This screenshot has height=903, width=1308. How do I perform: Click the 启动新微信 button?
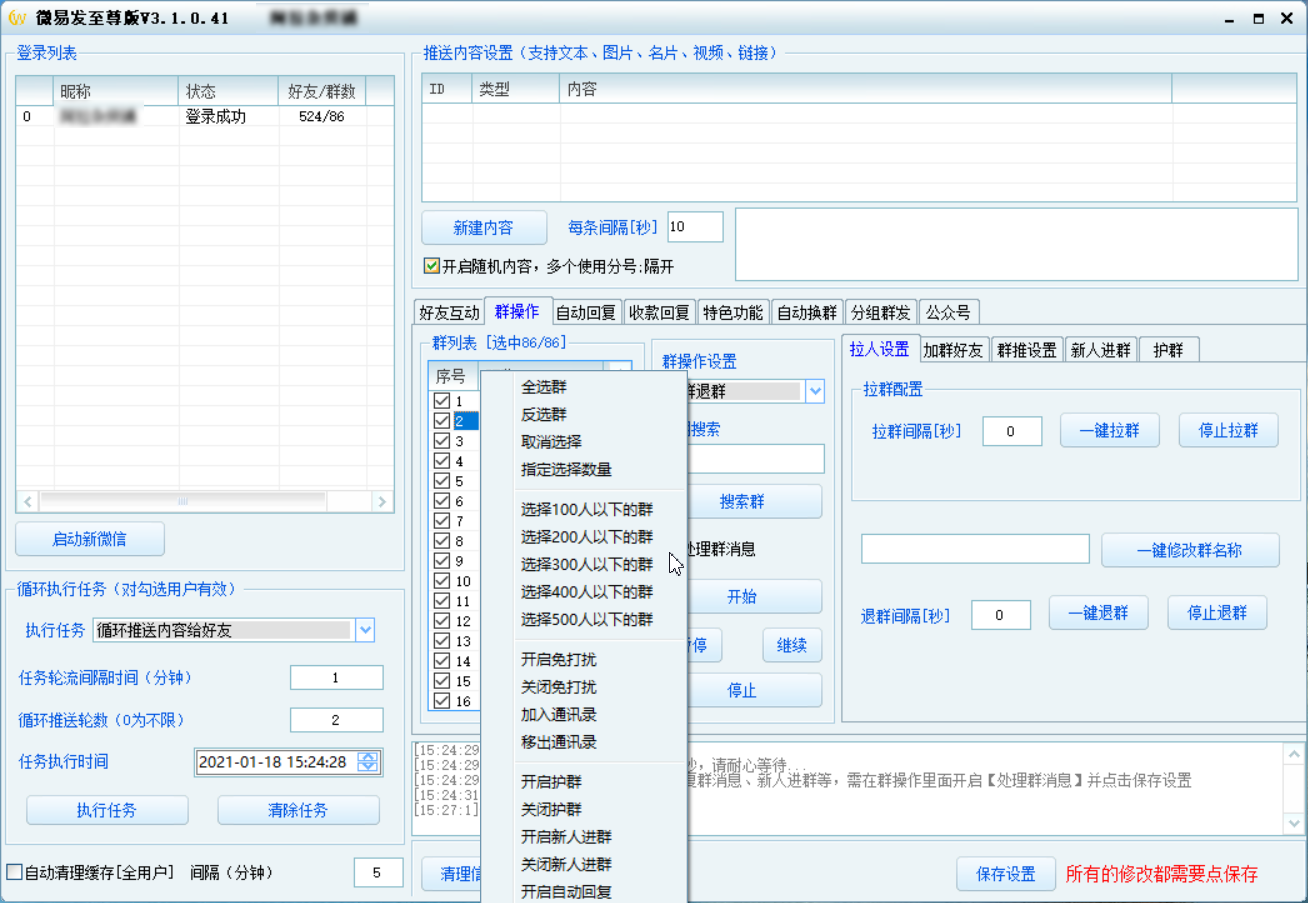(x=90, y=539)
